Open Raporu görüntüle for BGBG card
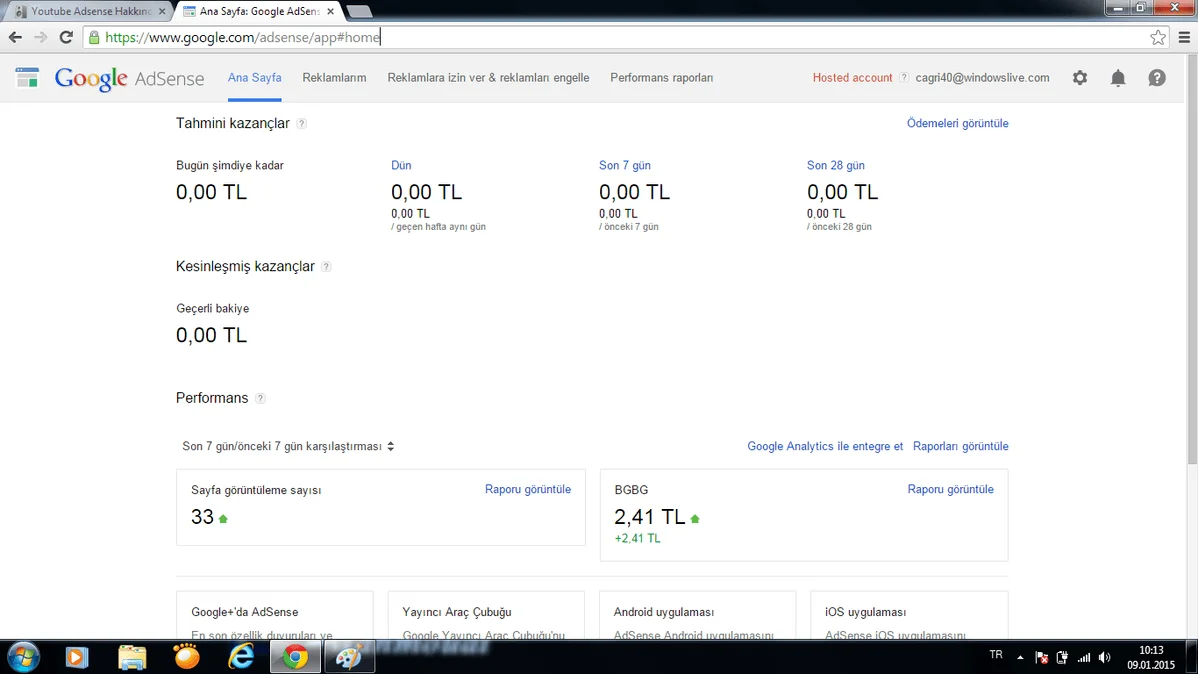Viewport: 1198px width, 674px height. click(950, 489)
